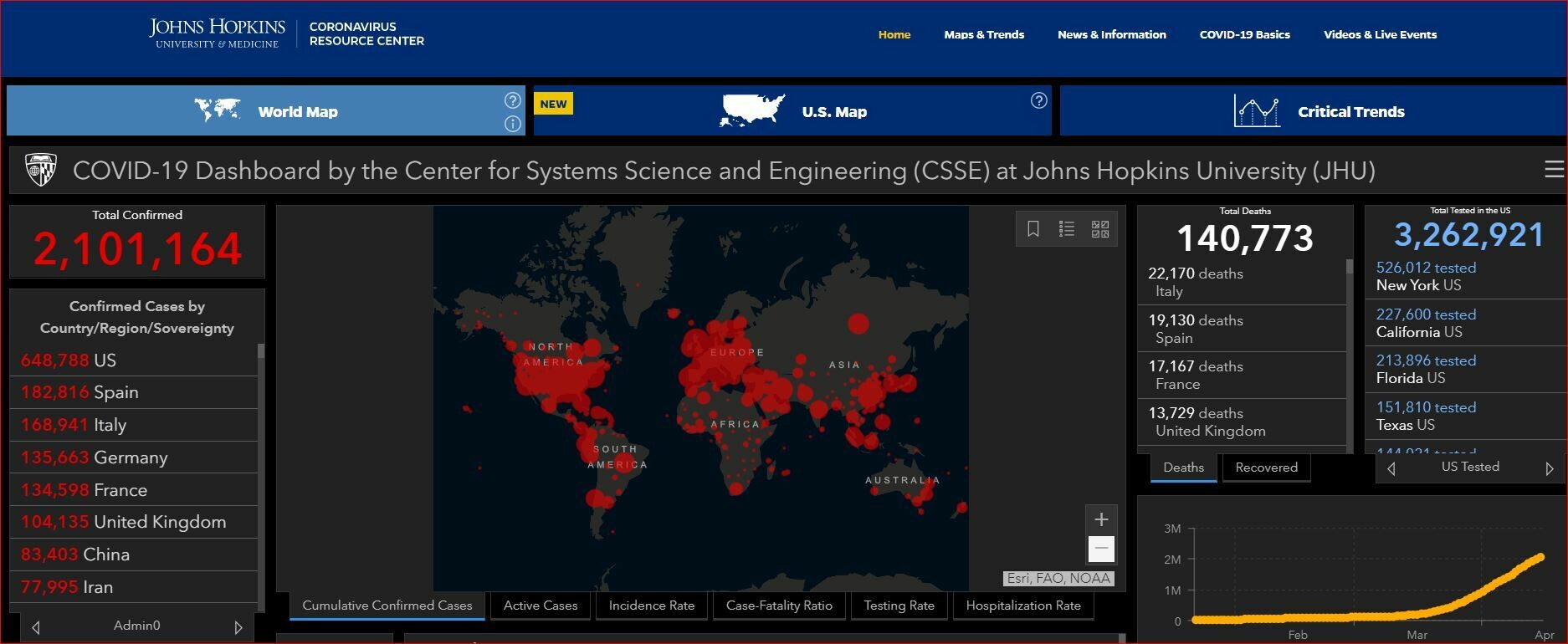The height and width of the screenshot is (644, 1568).
Task: Click the U.S. Map help question icon
Action: point(1038,100)
